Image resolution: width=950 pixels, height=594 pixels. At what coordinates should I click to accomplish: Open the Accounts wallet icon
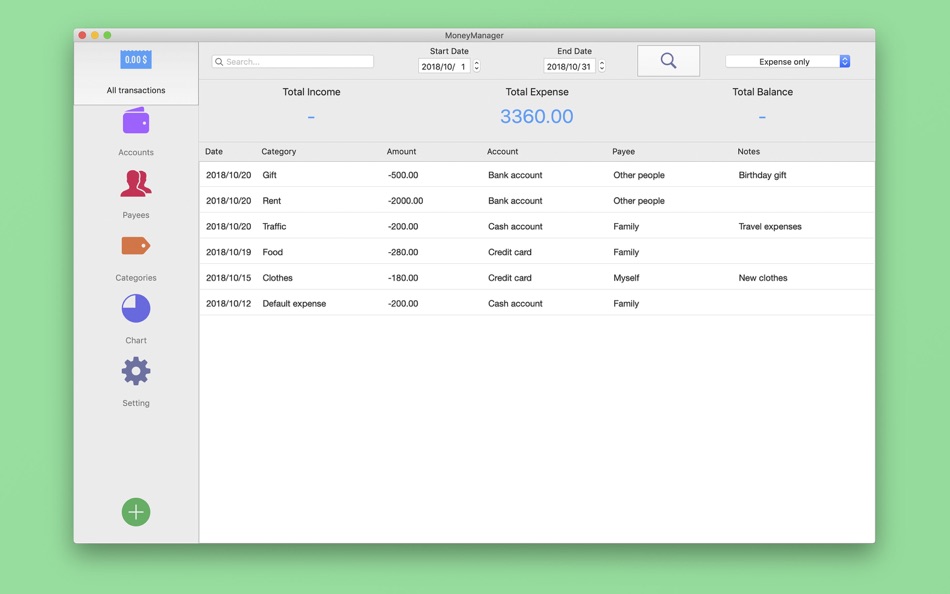point(136,121)
